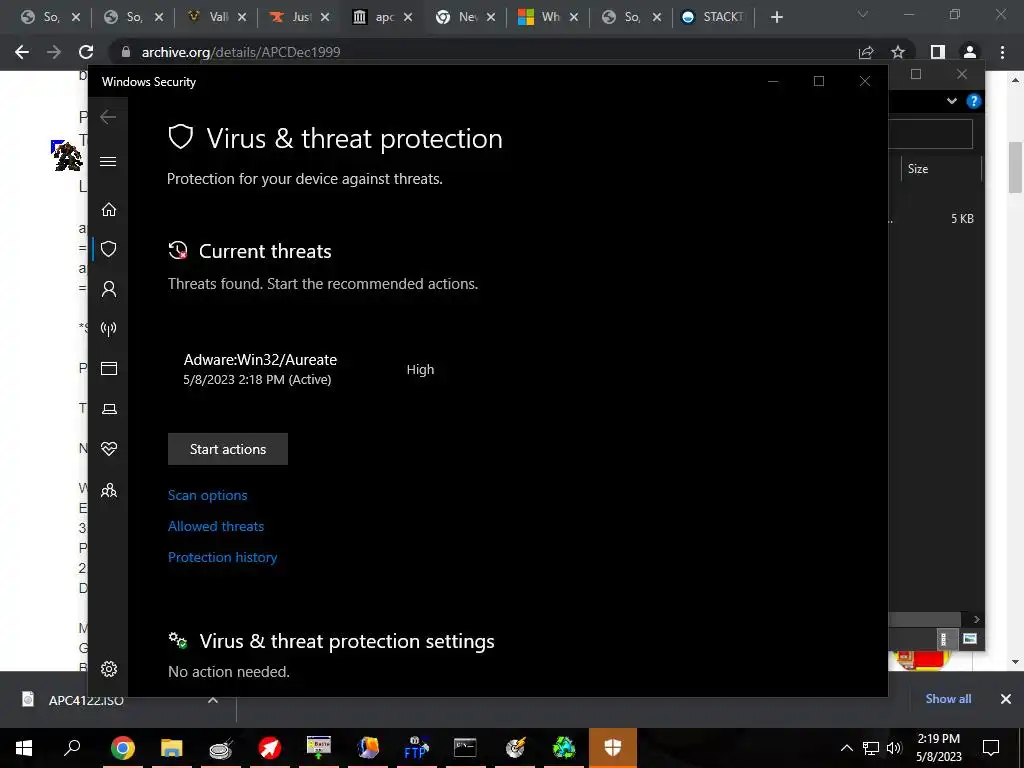Screen dimensions: 1024x768
Task: Open the Windows Start menu
Action: tap(24, 748)
